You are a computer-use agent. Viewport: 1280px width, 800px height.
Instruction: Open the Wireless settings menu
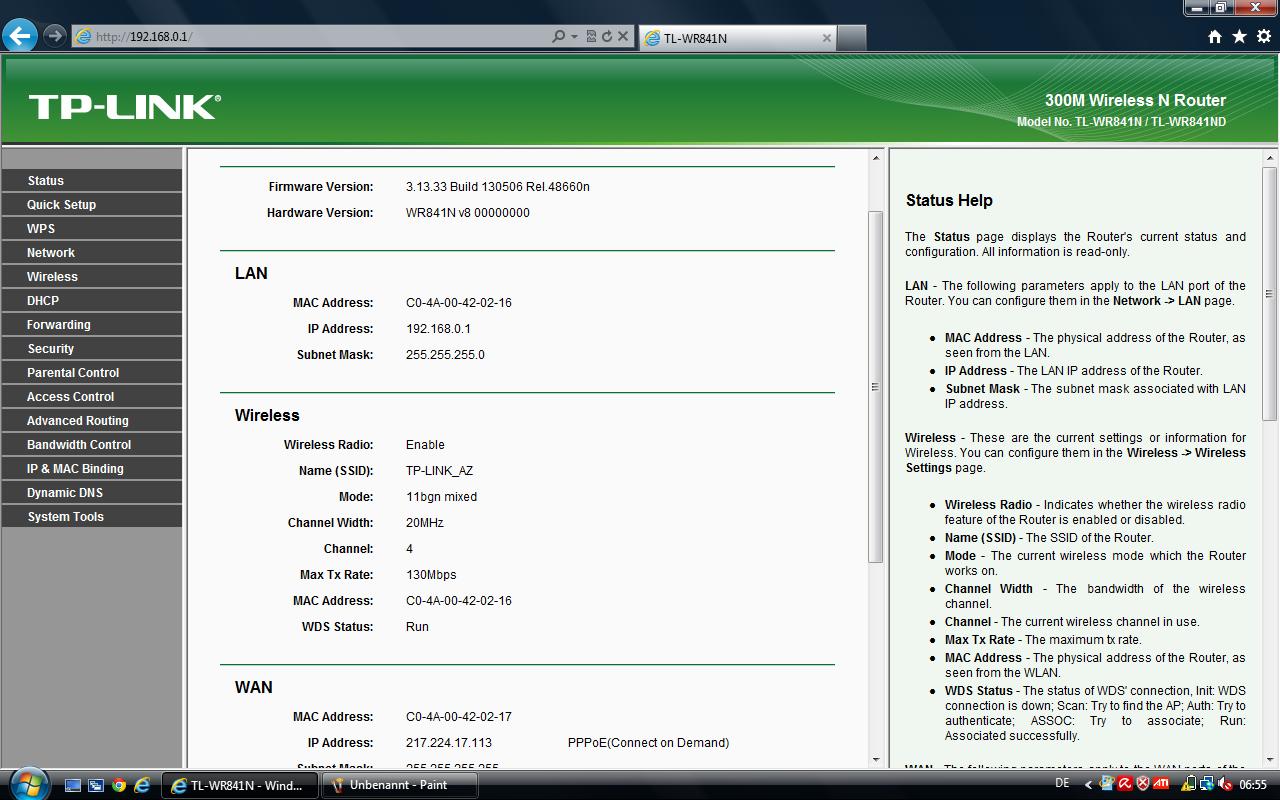[x=92, y=276]
